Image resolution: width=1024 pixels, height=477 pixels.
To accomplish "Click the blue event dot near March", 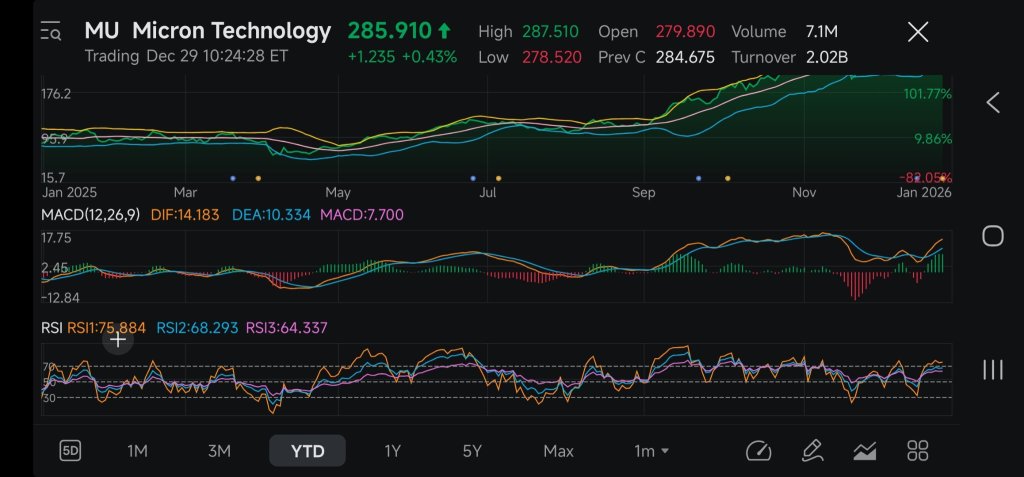I will pyautogui.click(x=233, y=178).
